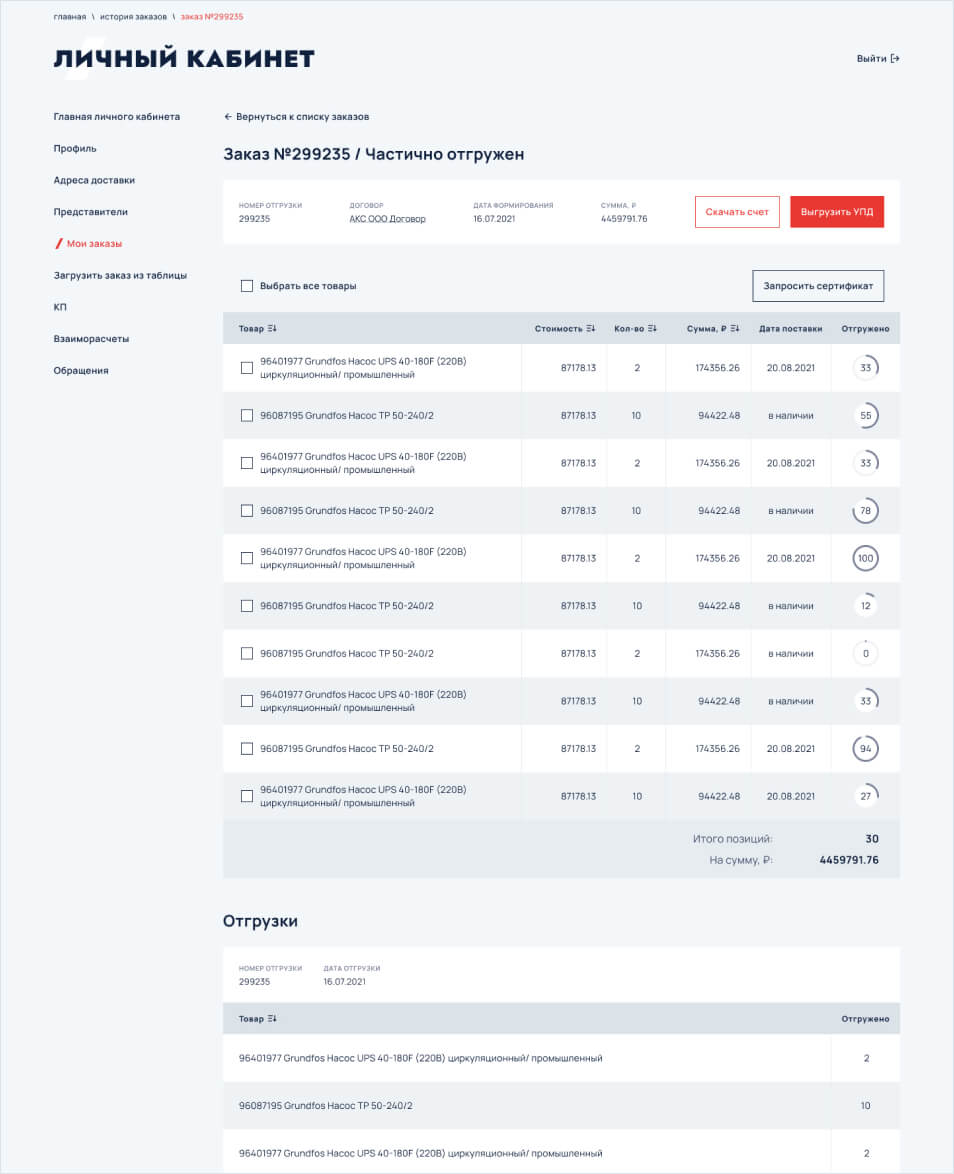Click the 78 percent shipped progress indicator

click(865, 511)
